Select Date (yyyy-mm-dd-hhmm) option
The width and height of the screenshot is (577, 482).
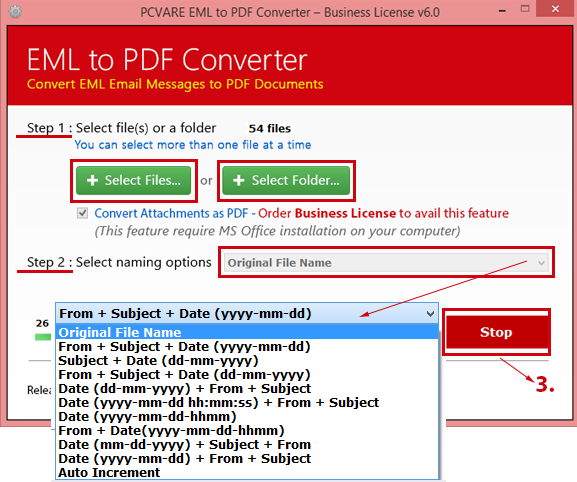pyautogui.click(x=247, y=417)
